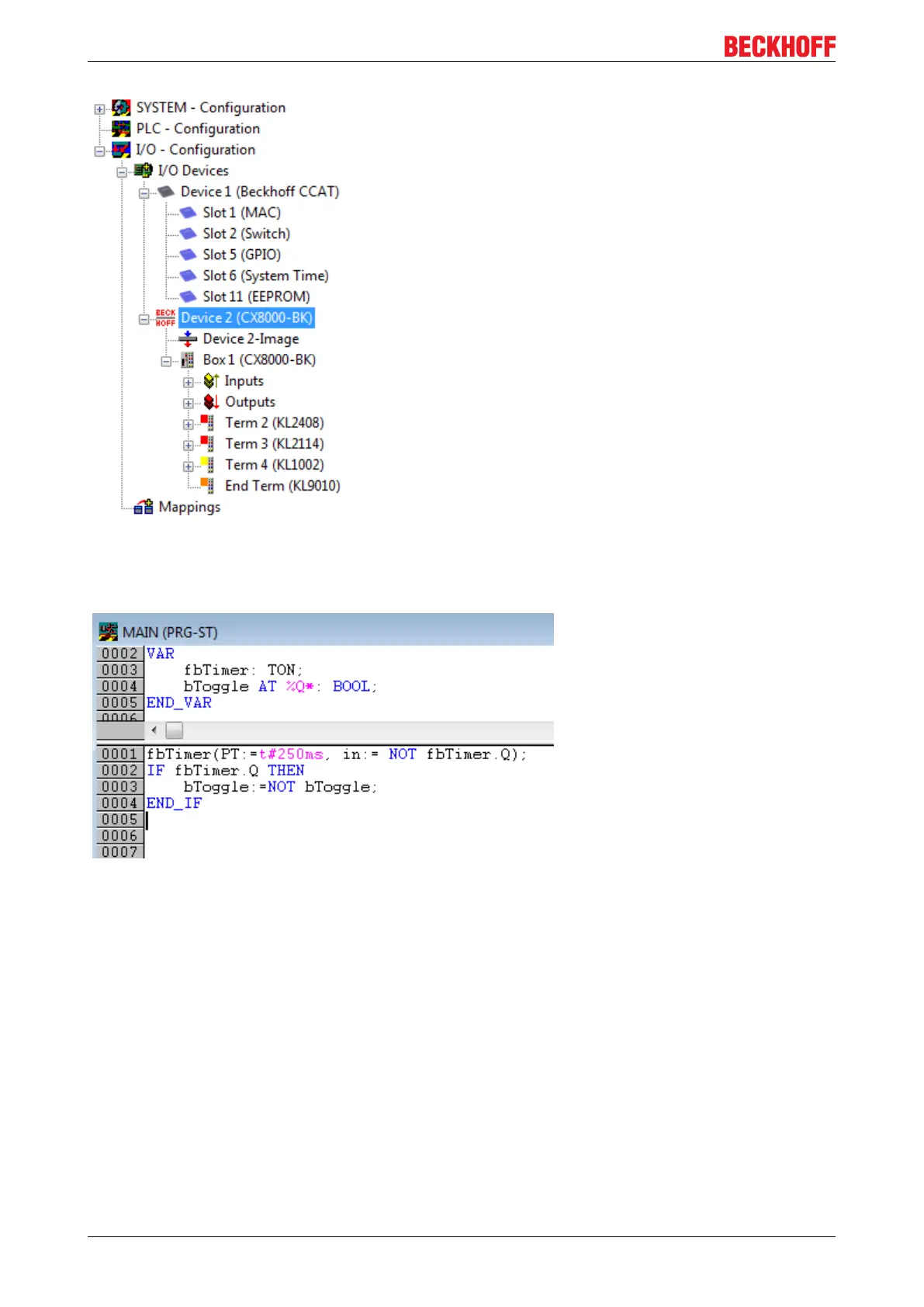Click the Device 2-Image icon
The width and height of the screenshot is (924, 1307).
click(x=188, y=339)
